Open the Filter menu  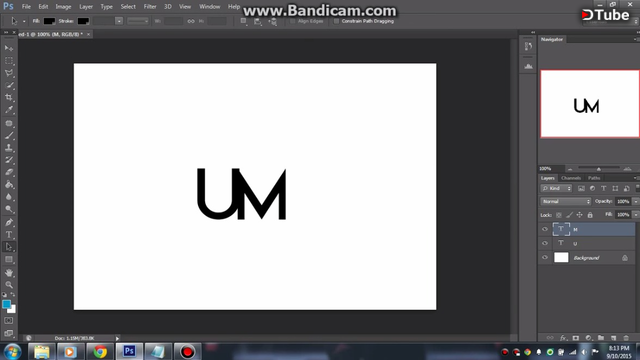pos(150,7)
